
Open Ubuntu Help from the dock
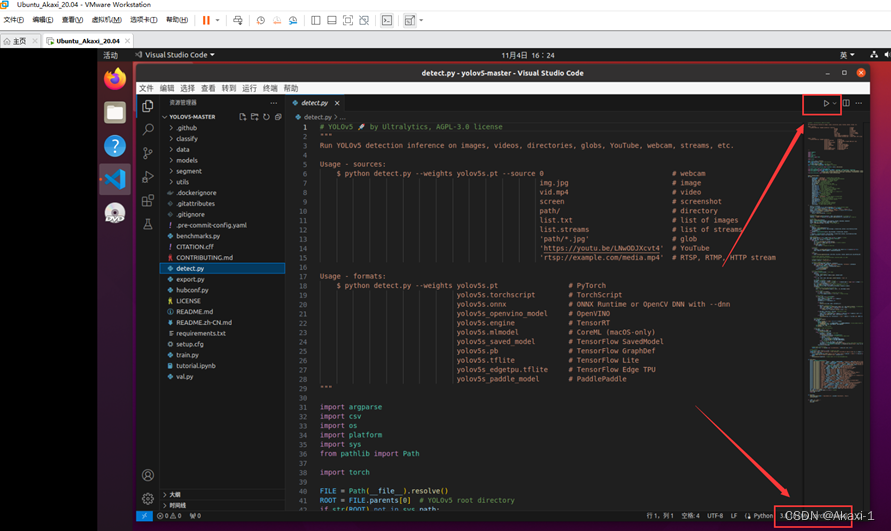point(115,146)
